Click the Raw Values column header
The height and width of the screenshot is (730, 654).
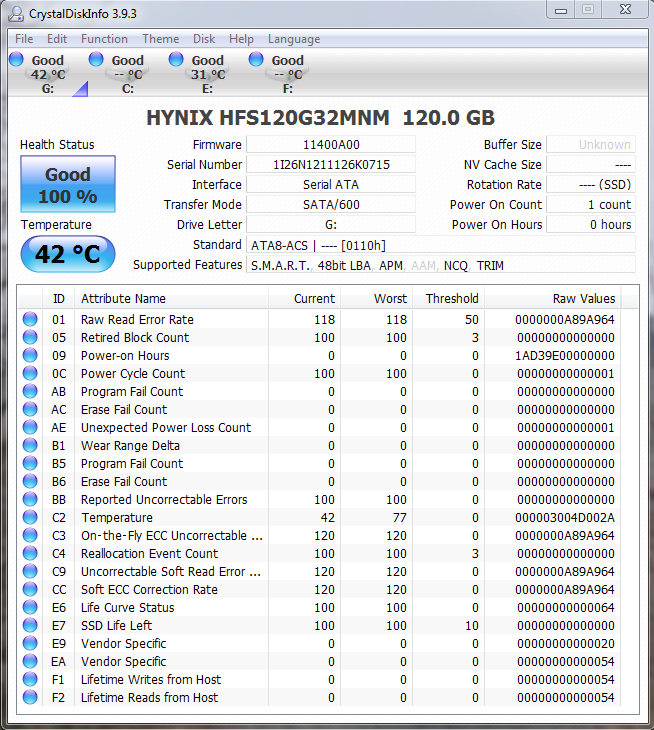pos(583,298)
